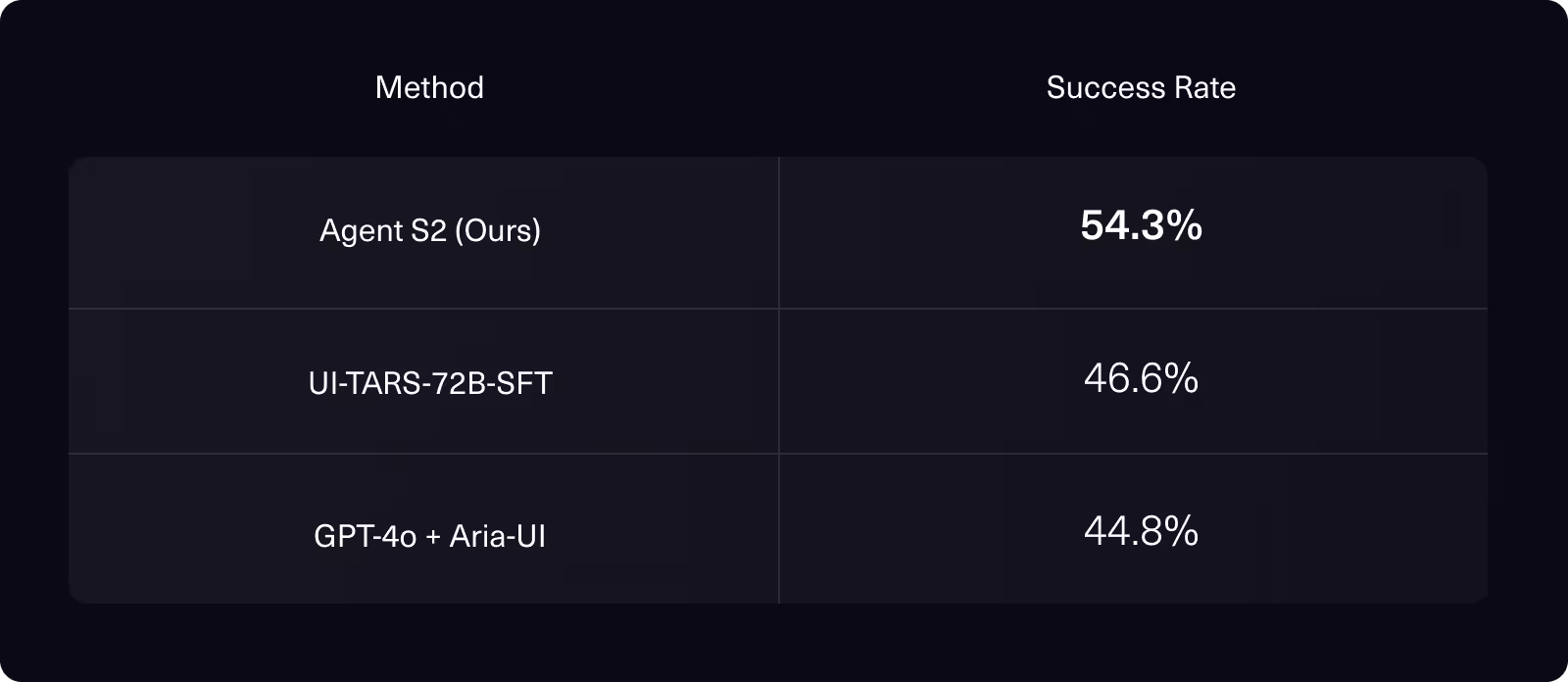This screenshot has width=1568, height=682.
Task: Click the horizontal line above GPT-4o row
Action: click(778, 454)
